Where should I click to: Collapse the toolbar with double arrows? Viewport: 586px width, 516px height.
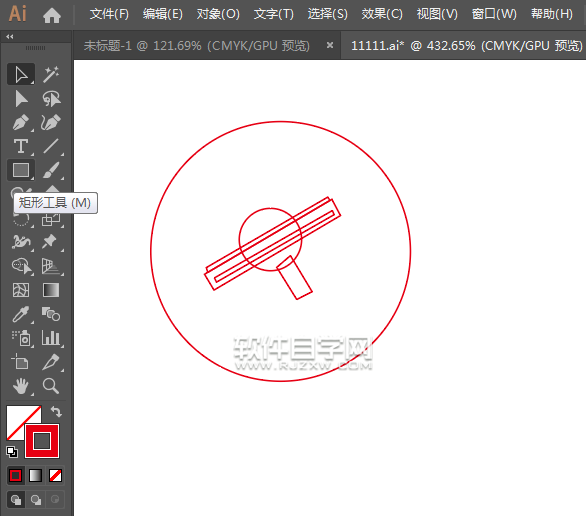[x=10, y=36]
